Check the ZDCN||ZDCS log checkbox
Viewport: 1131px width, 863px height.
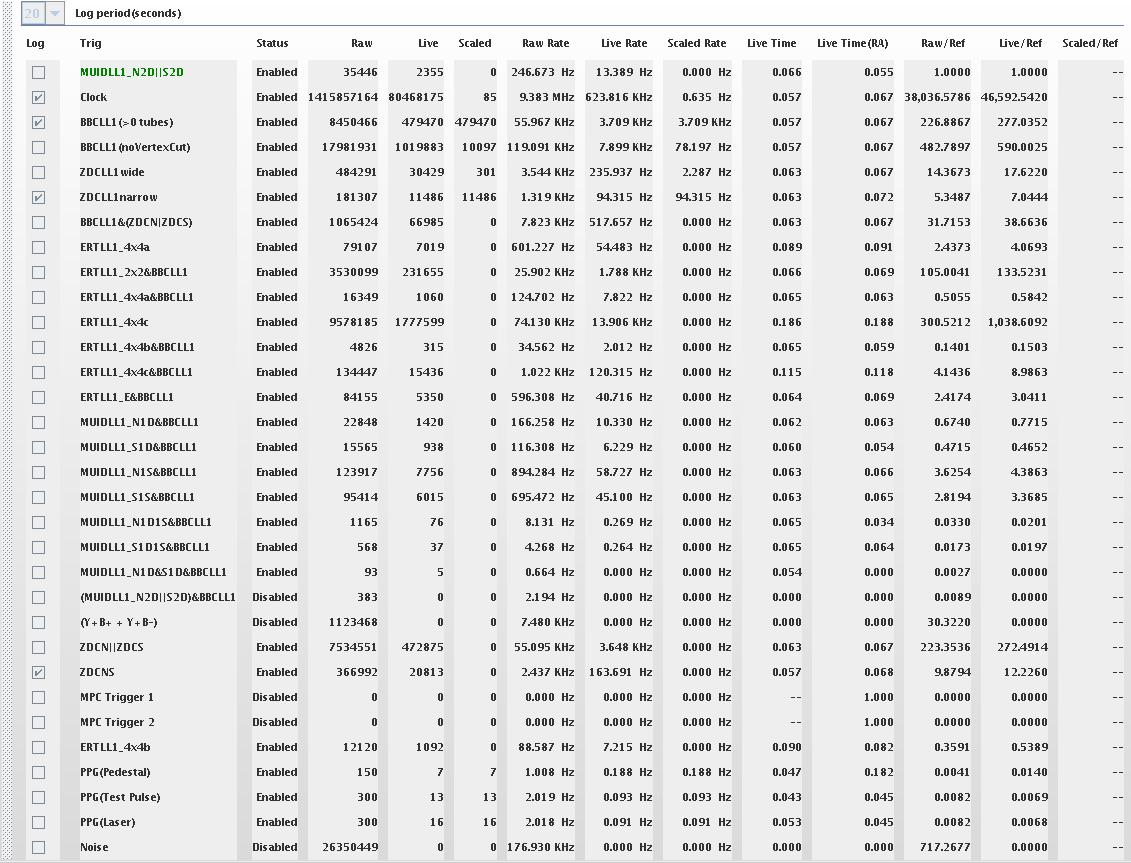click(x=38, y=648)
